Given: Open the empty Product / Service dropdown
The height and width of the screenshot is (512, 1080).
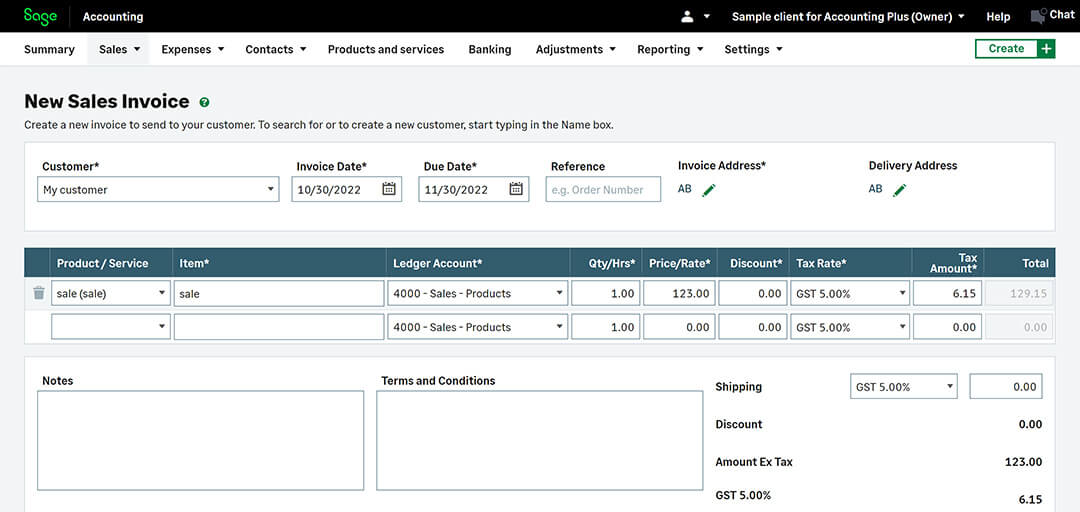Looking at the screenshot, I should point(110,327).
